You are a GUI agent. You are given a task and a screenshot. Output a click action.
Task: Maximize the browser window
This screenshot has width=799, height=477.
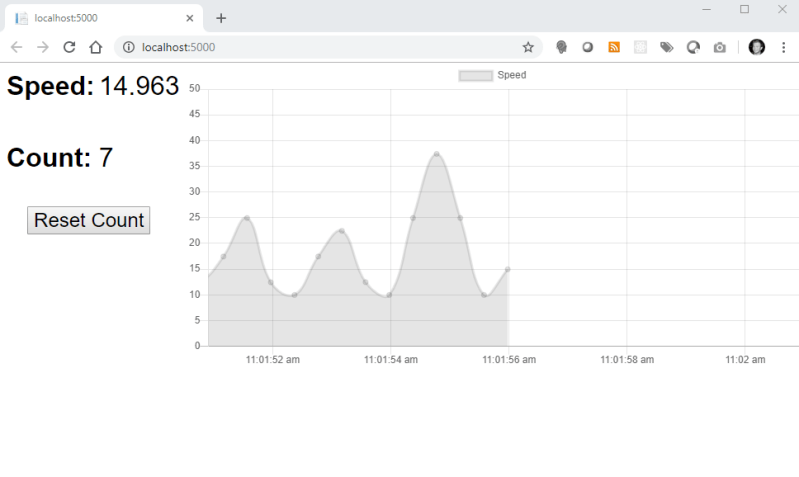click(744, 9)
